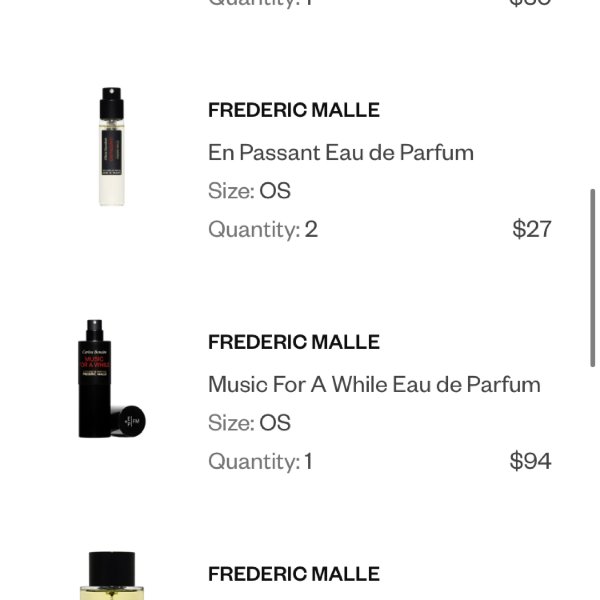Click the cut-off Quantity text at top
The width and height of the screenshot is (600, 600).
[x=261, y=3]
